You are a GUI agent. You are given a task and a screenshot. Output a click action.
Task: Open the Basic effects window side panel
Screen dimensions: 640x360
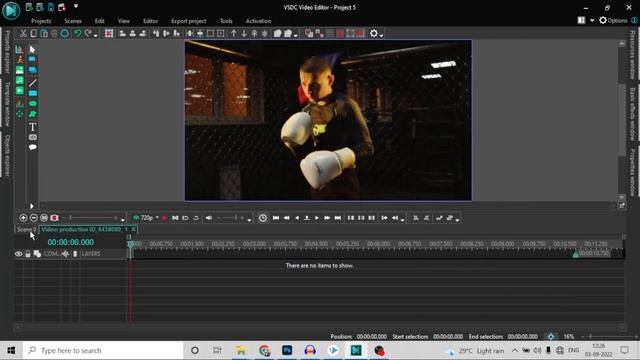point(632,114)
